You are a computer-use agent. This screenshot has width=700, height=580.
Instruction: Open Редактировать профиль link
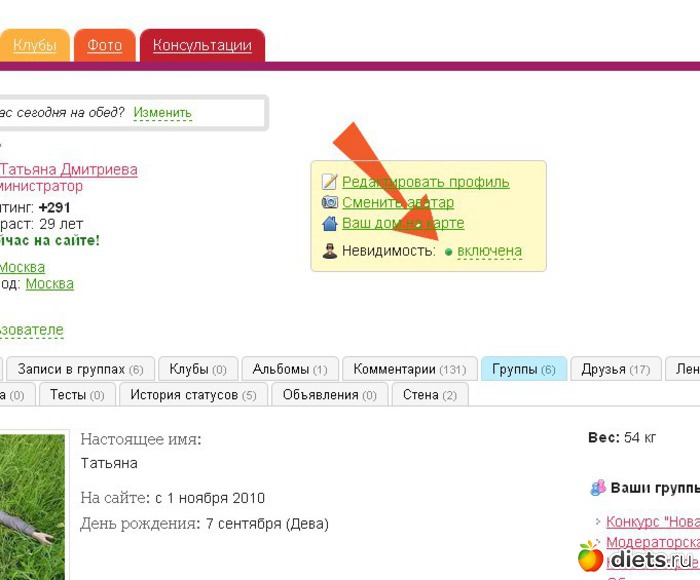[425, 182]
